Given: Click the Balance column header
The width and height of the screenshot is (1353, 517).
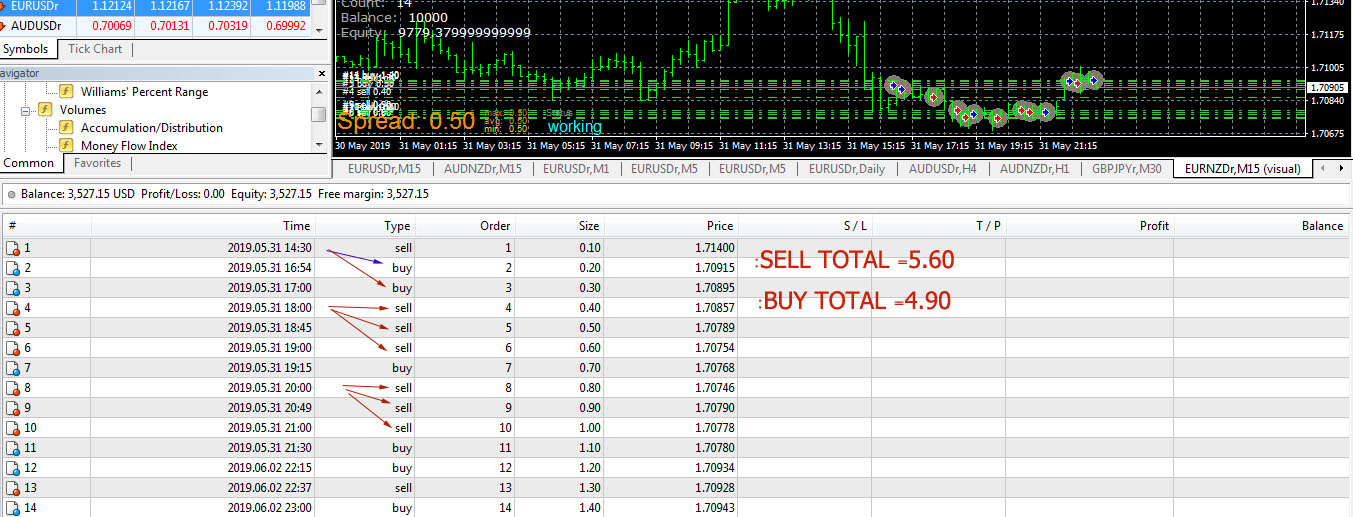Looking at the screenshot, I should 1263,226.
